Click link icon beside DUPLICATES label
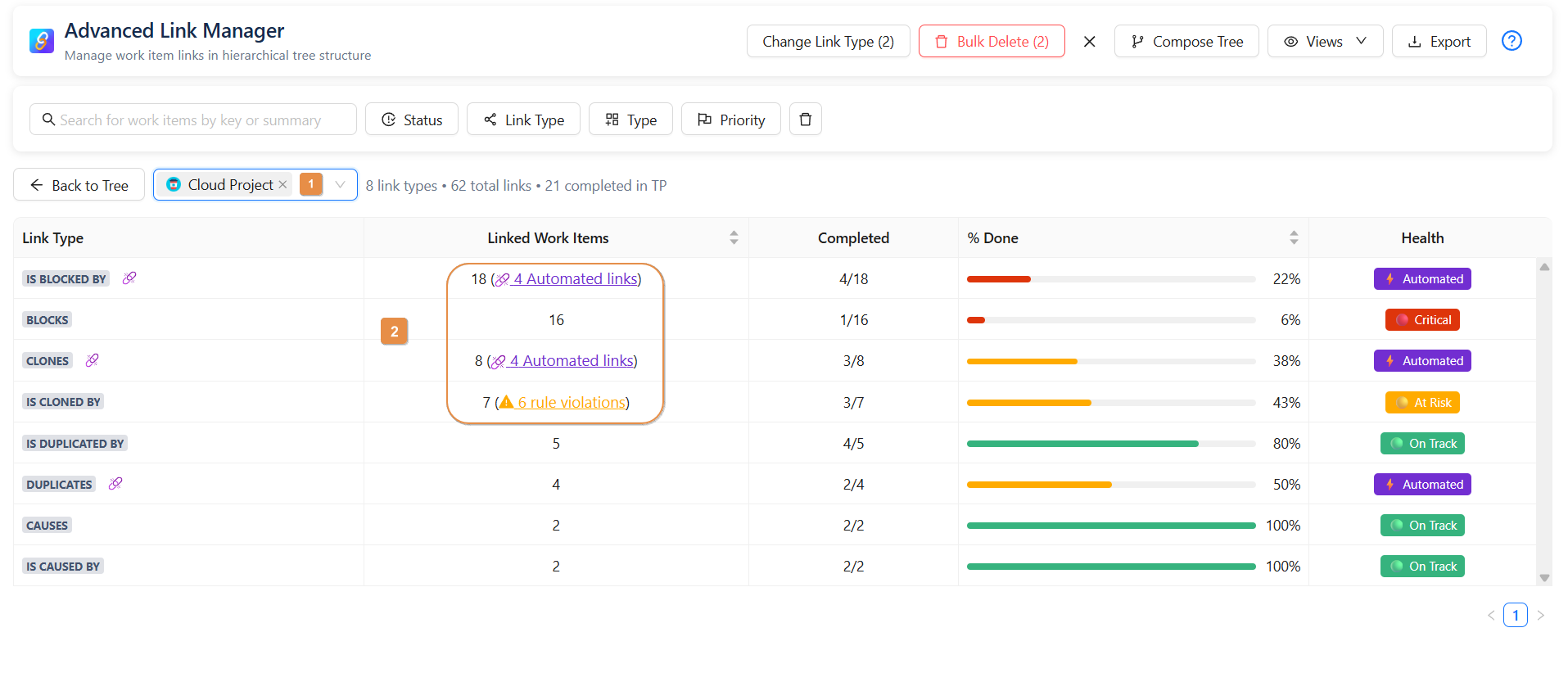Screen dimensions: 1568x682 coord(115,484)
